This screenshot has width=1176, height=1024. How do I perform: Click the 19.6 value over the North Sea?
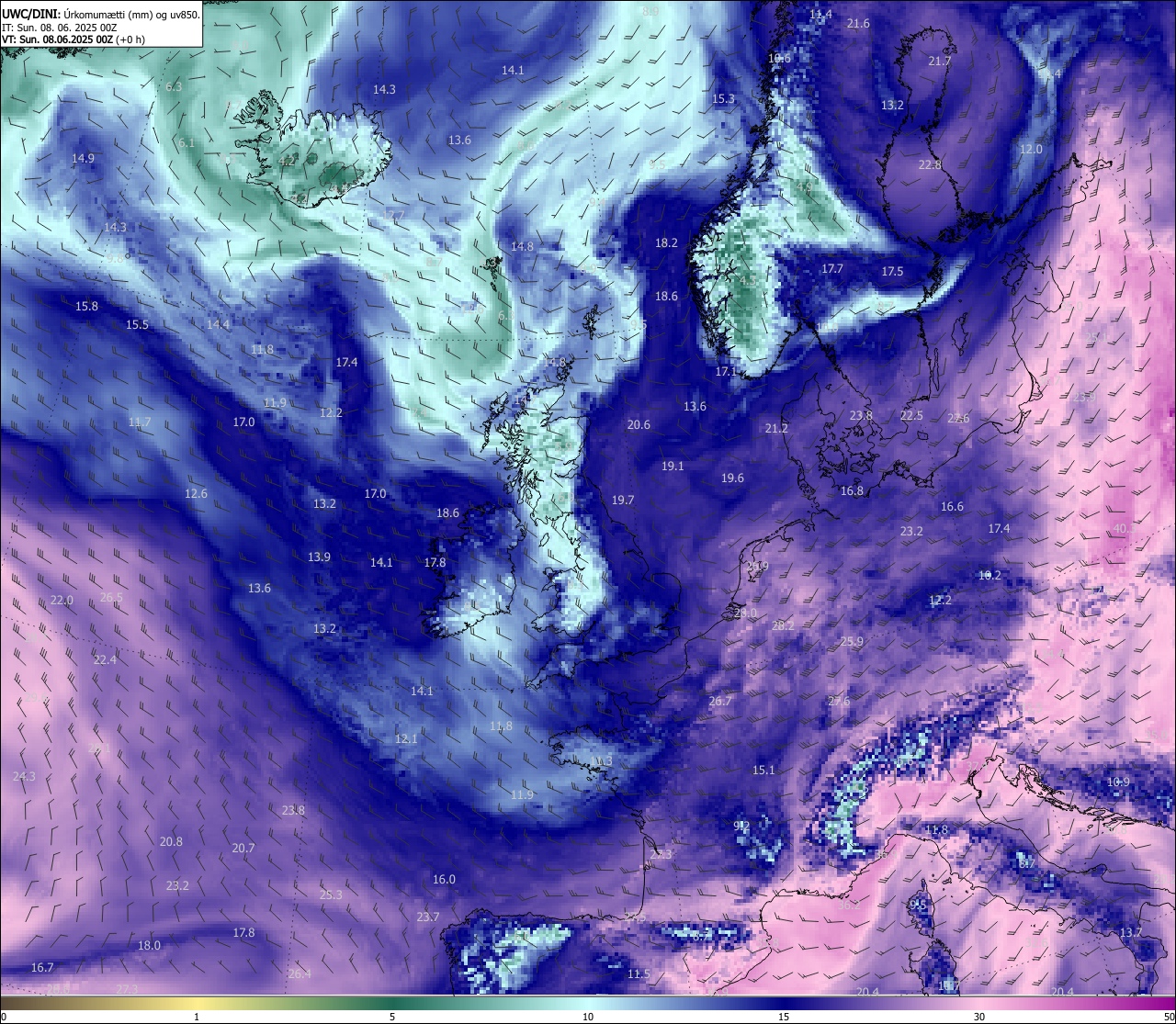pyautogui.click(x=732, y=478)
